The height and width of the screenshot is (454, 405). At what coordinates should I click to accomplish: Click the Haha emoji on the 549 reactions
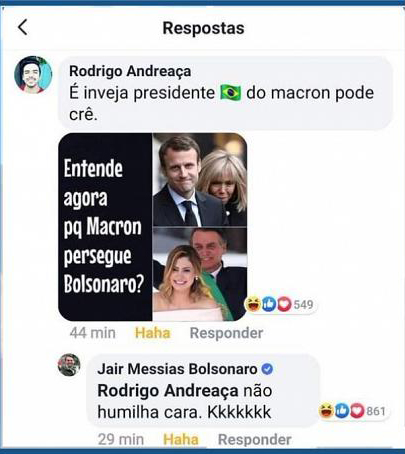(253, 304)
